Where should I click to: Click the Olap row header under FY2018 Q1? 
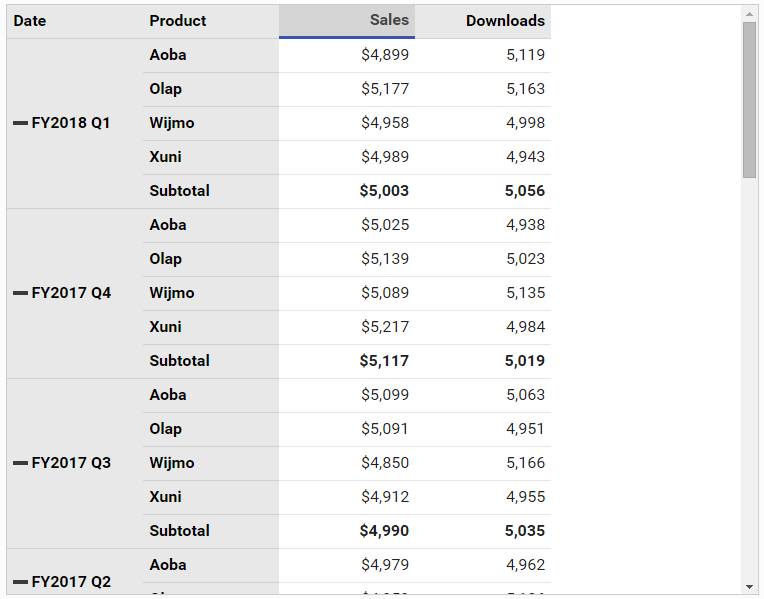[210, 89]
